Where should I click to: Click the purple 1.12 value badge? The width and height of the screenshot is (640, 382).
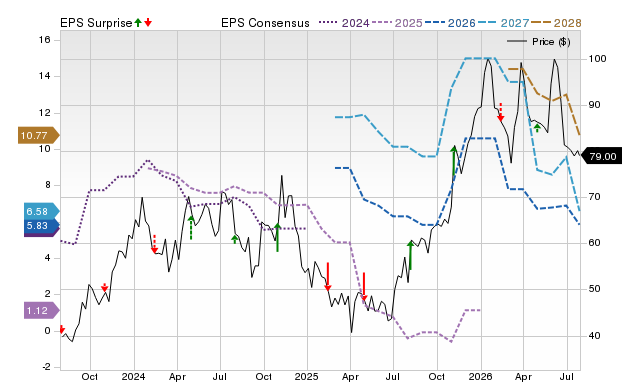[42, 311]
